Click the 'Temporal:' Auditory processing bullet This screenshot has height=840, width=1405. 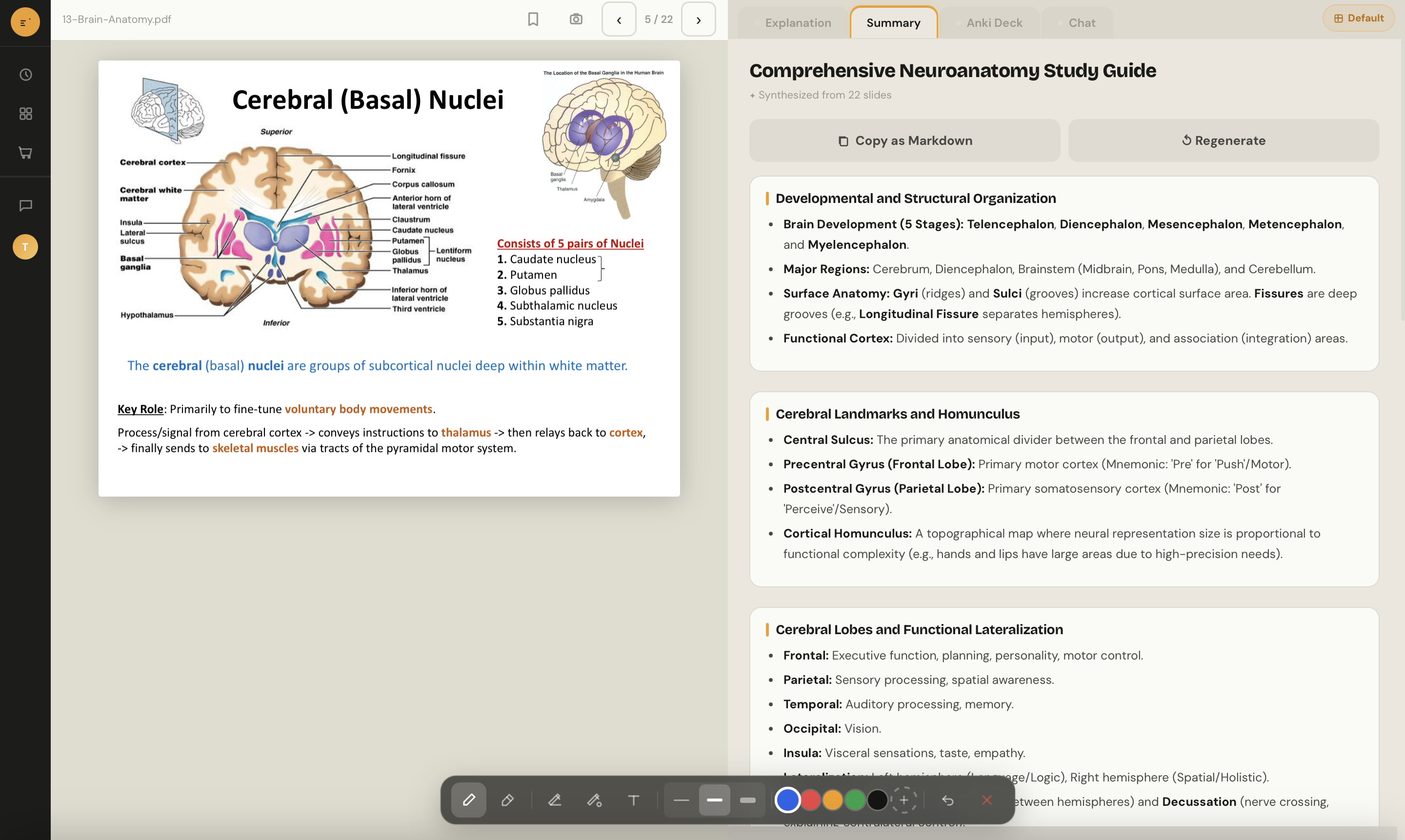click(898, 704)
